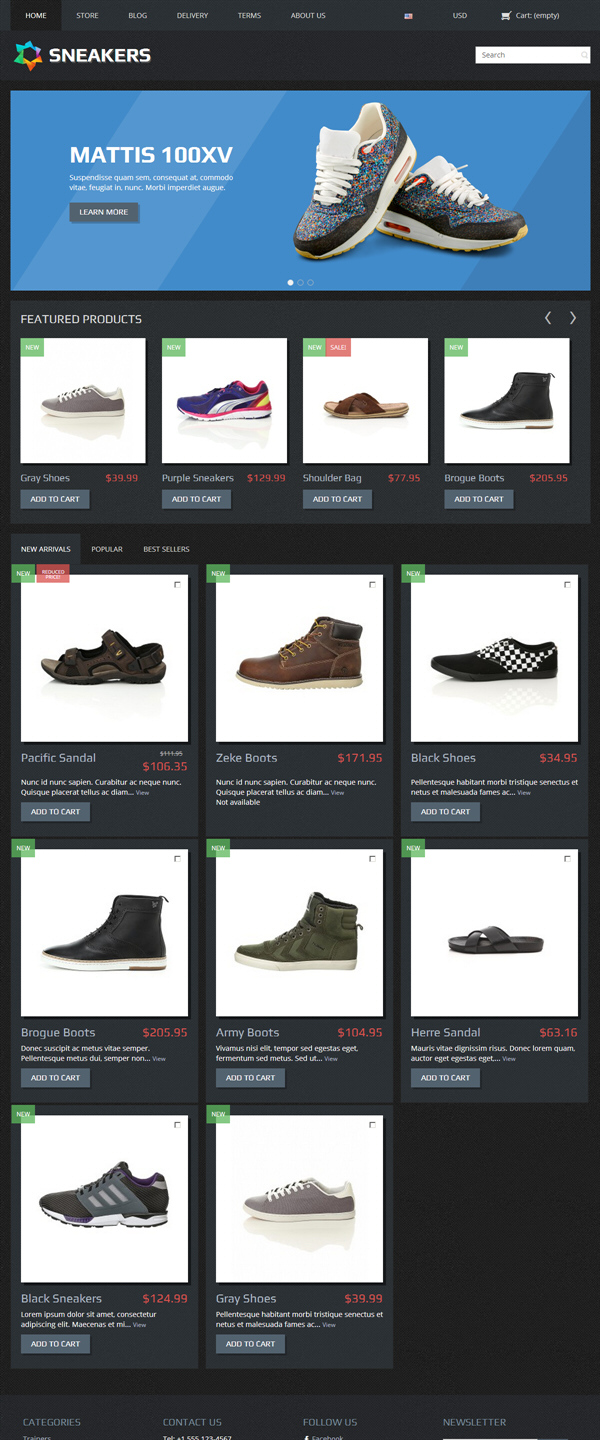The width and height of the screenshot is (600, 1440).
Task: Switch to the New Arrivals tab
Action: point(46,549)
